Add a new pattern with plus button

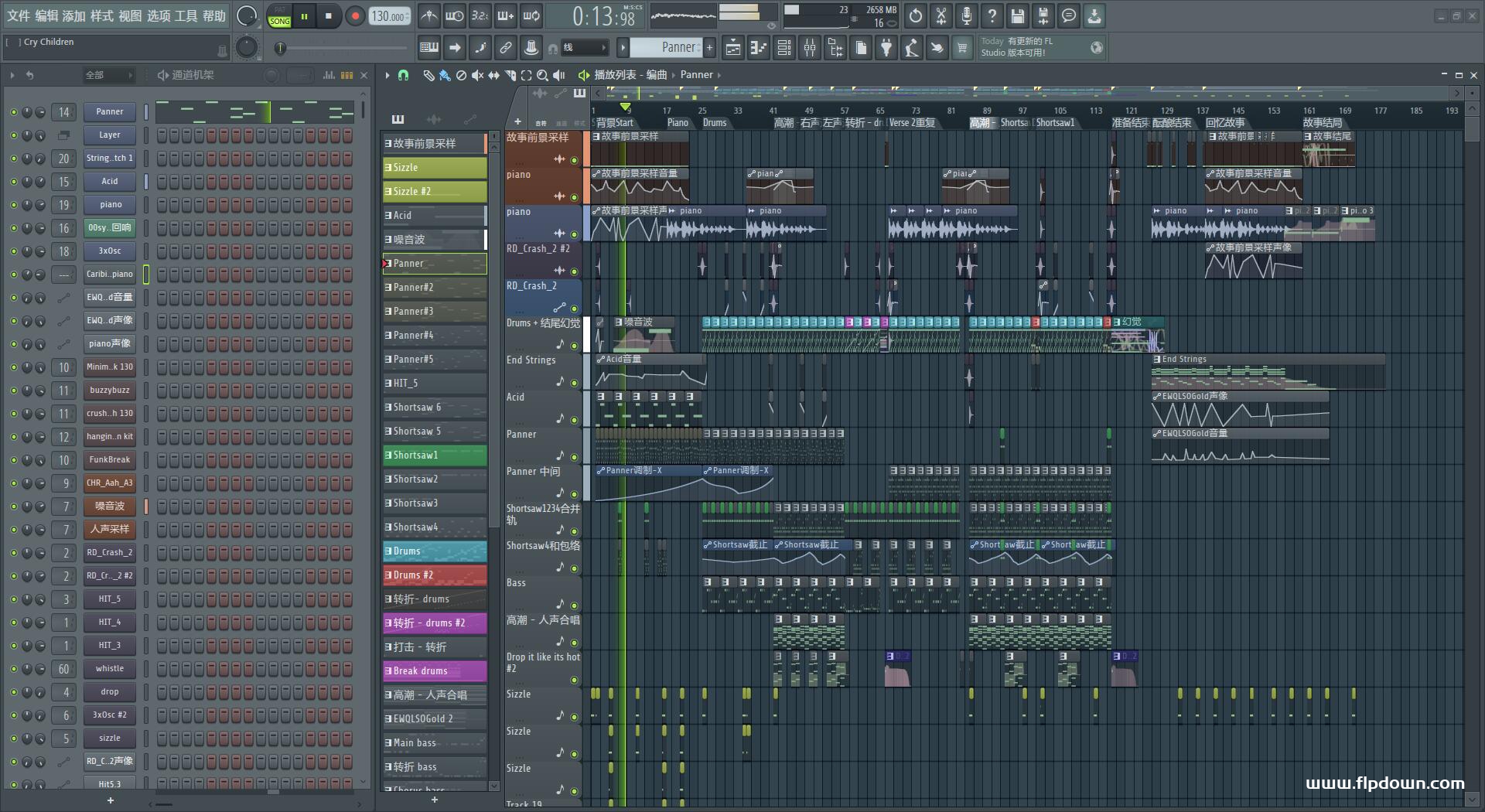(709, 48)
